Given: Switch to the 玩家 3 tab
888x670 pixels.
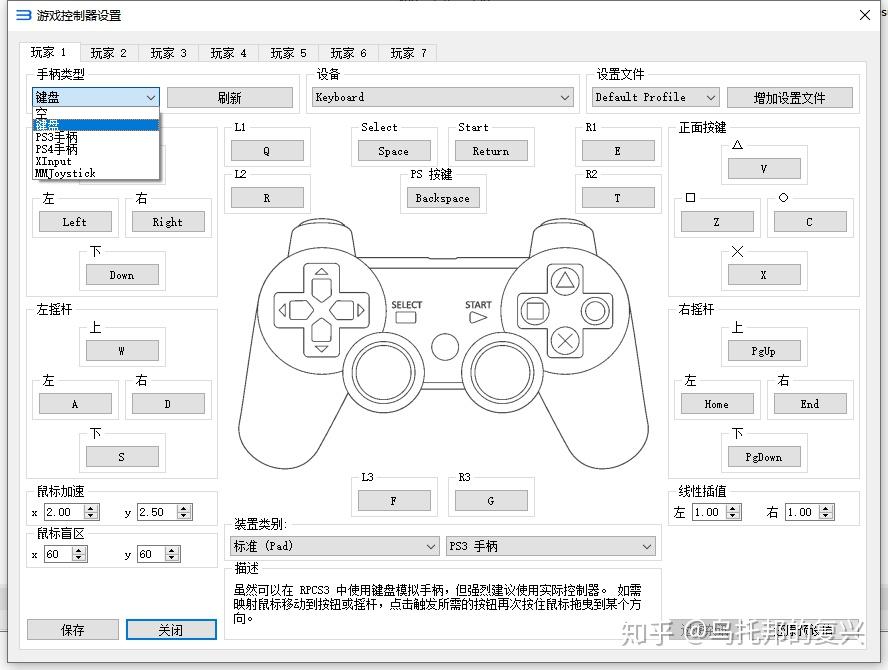Looking at the screenshot, I should (x=168, y=52).
